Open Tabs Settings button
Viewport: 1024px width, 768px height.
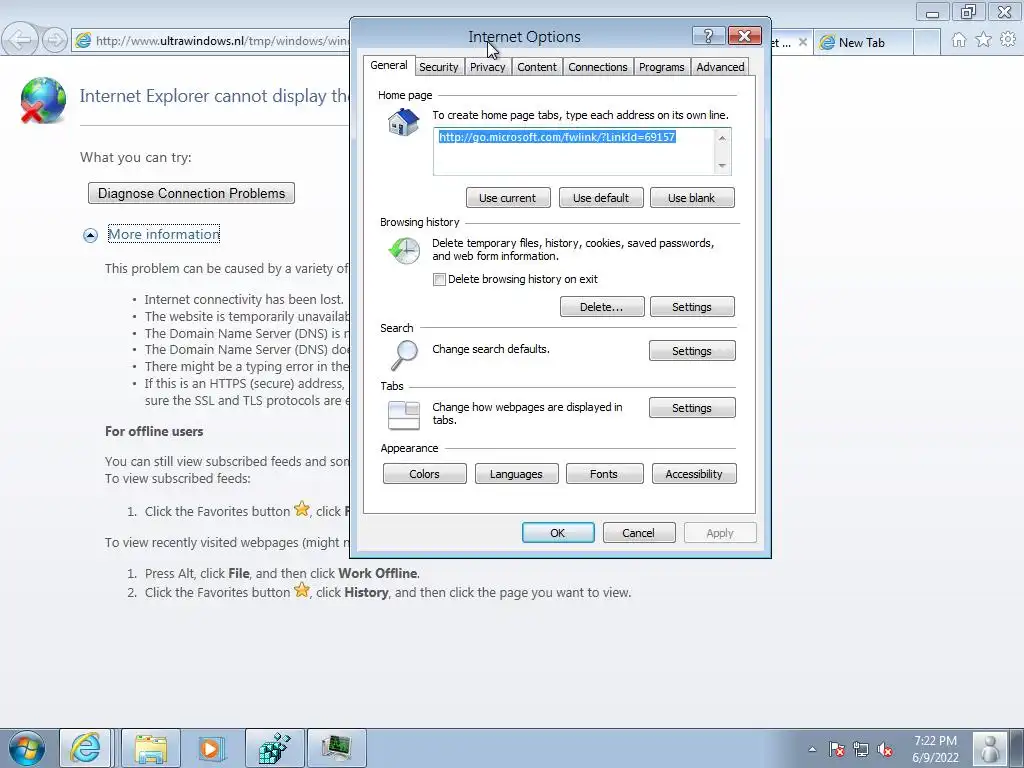(x=692, y=408)
